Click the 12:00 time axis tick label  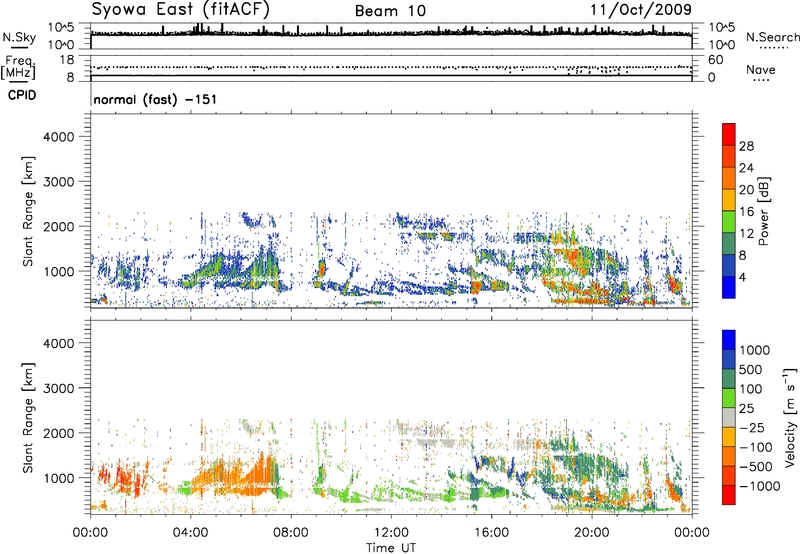(x=391, y=533)
